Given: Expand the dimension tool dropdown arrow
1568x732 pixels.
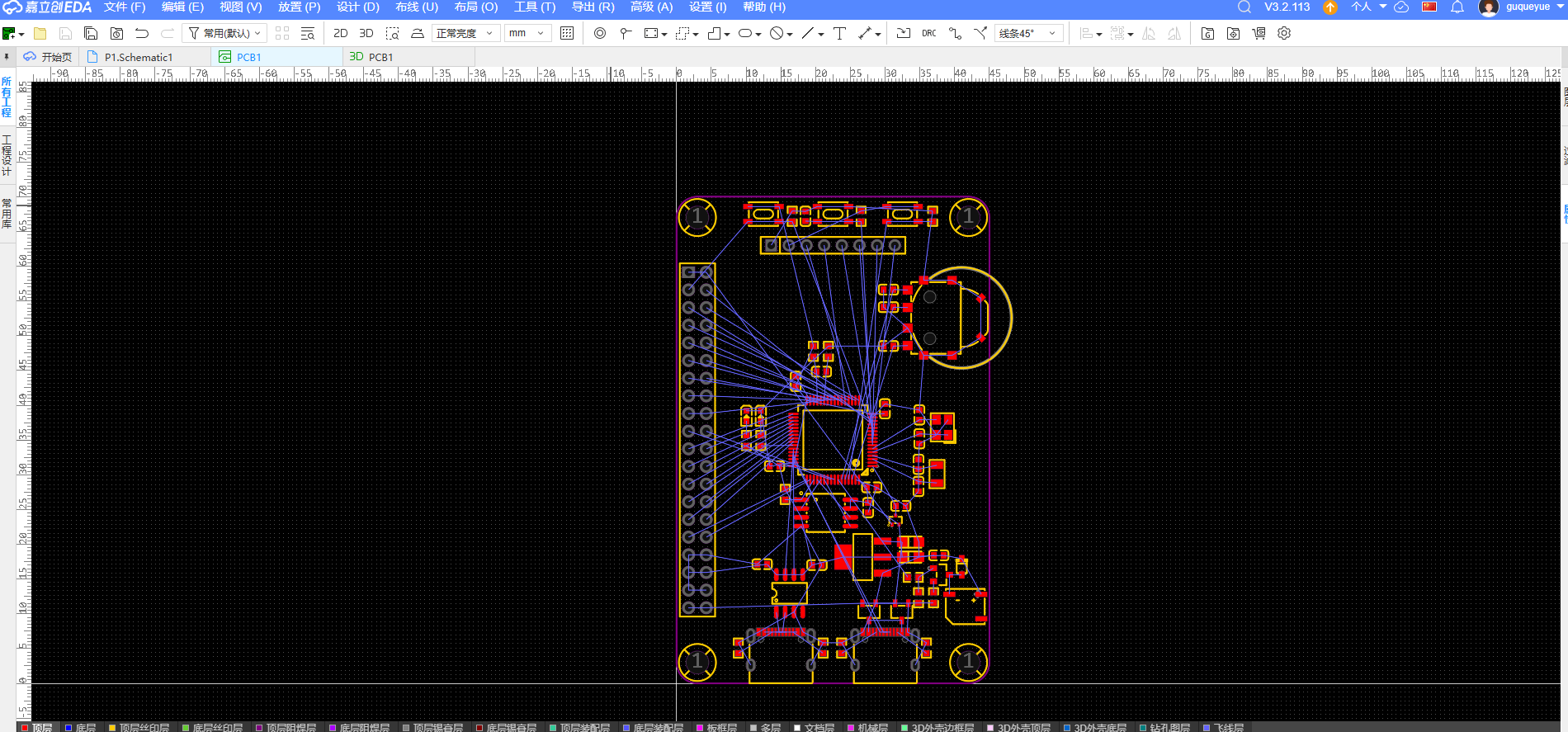Looking at the screenshot, I should click(x=878, y=35).
